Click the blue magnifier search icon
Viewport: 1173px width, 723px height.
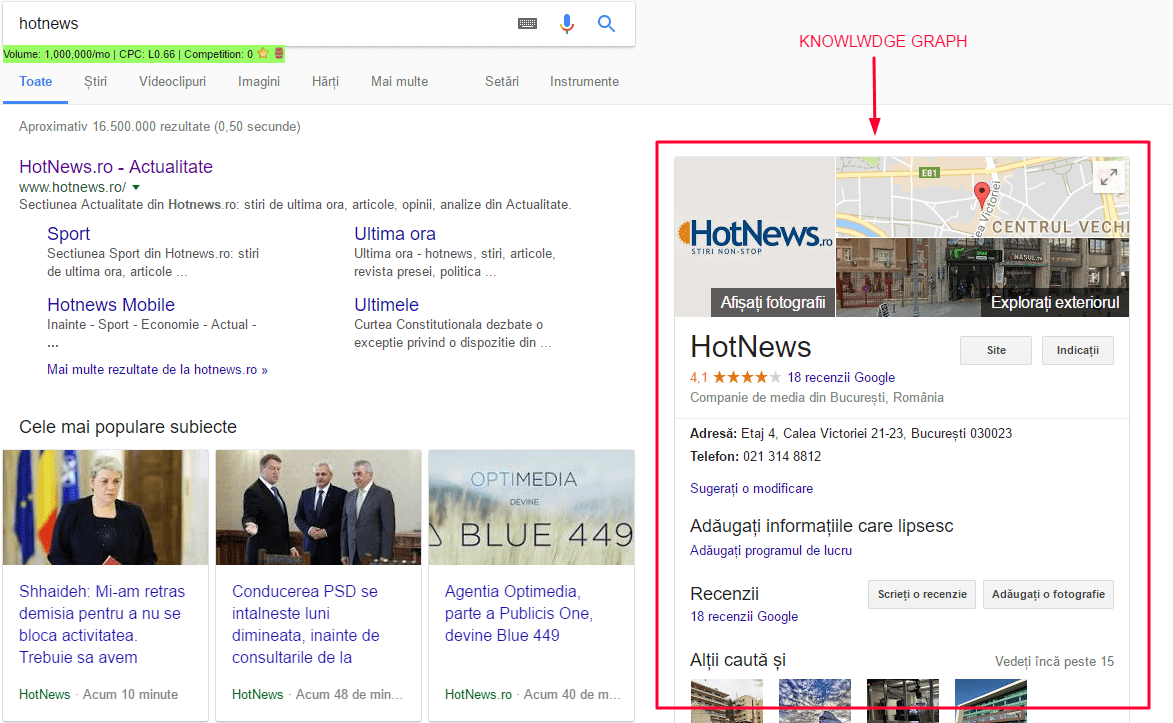coord(607,24)
